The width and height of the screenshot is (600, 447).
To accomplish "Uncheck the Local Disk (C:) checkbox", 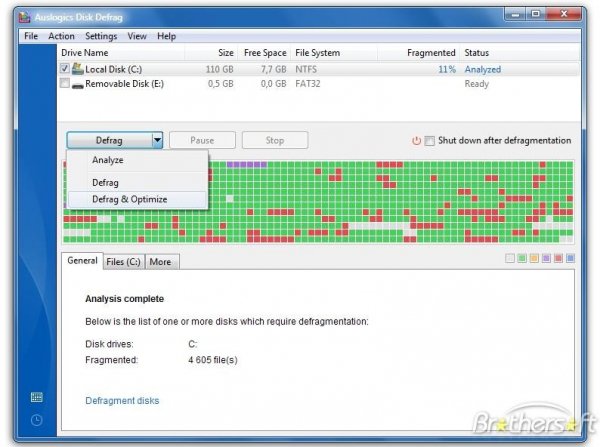I will click(x=65, y=69).
